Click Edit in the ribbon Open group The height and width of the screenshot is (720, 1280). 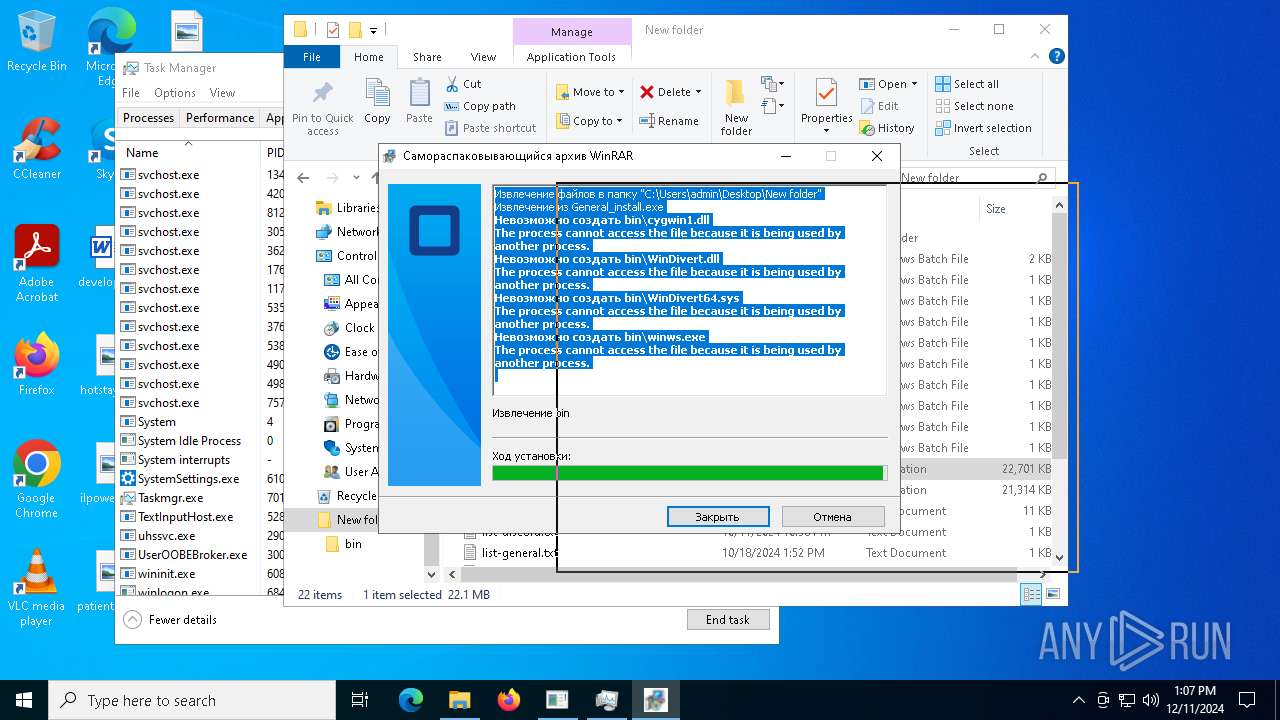(x=879, y=106)
